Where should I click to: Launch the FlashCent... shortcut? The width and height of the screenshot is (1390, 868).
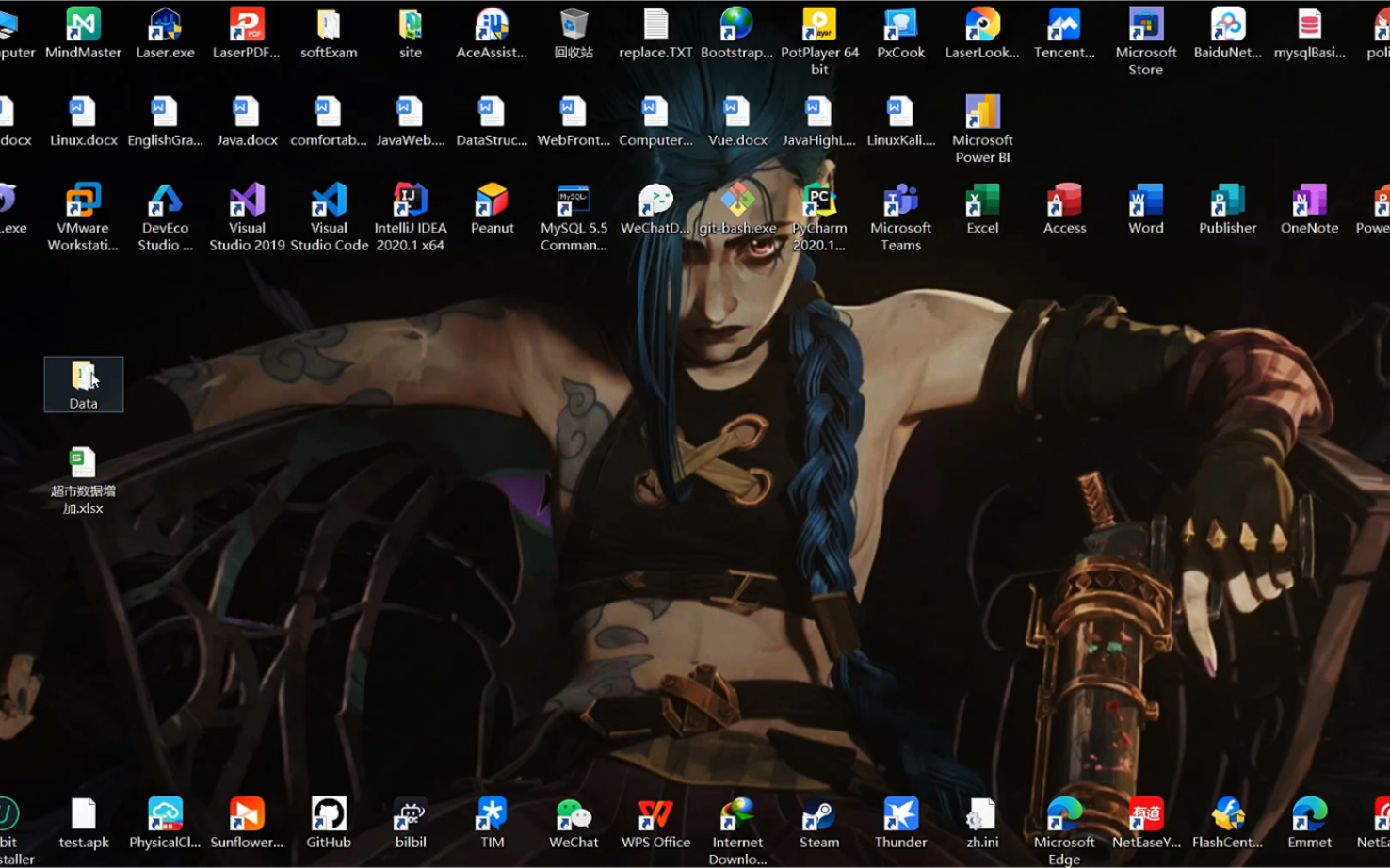pos(1228,823)
